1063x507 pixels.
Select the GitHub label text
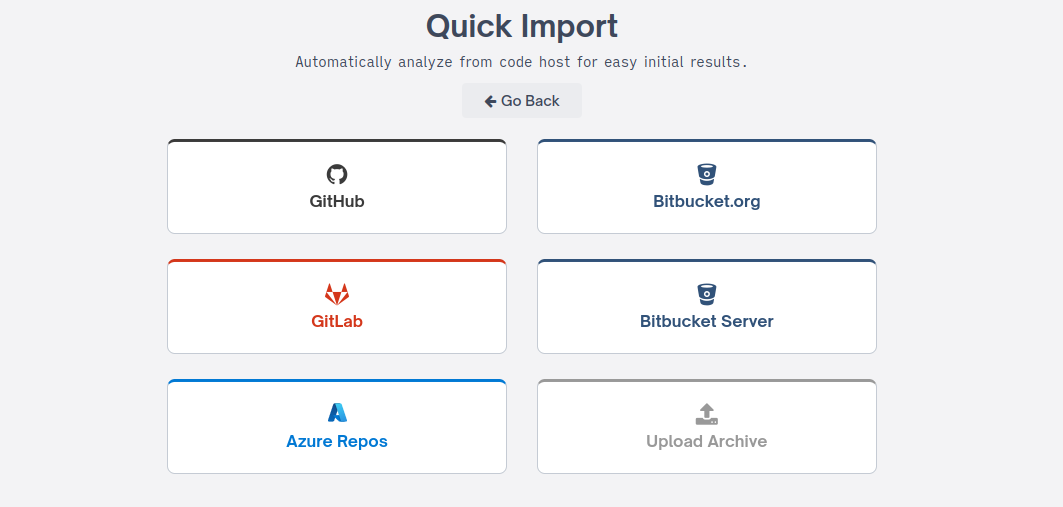(337, 201)
